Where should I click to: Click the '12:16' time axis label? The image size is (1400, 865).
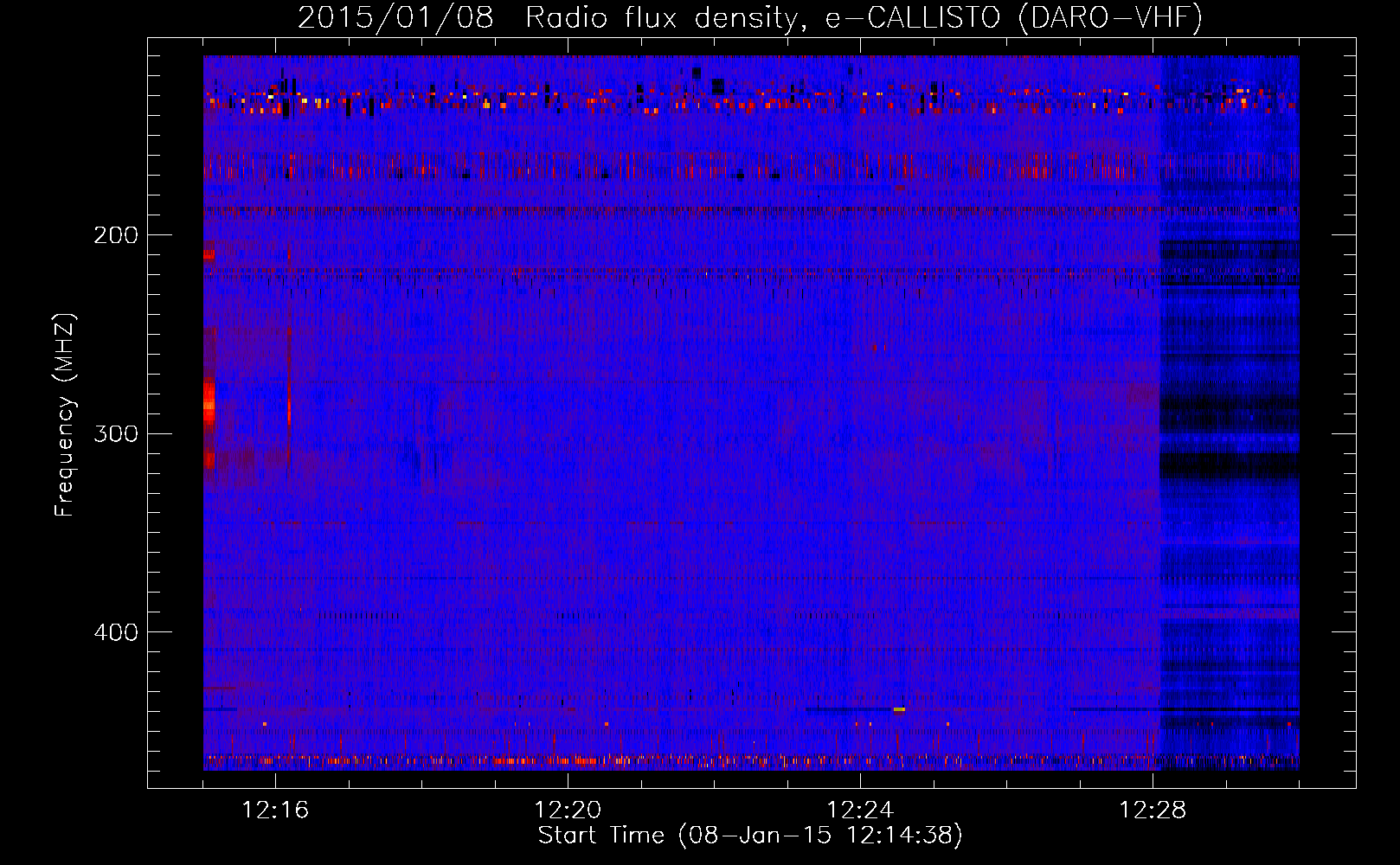pos(275,811)
